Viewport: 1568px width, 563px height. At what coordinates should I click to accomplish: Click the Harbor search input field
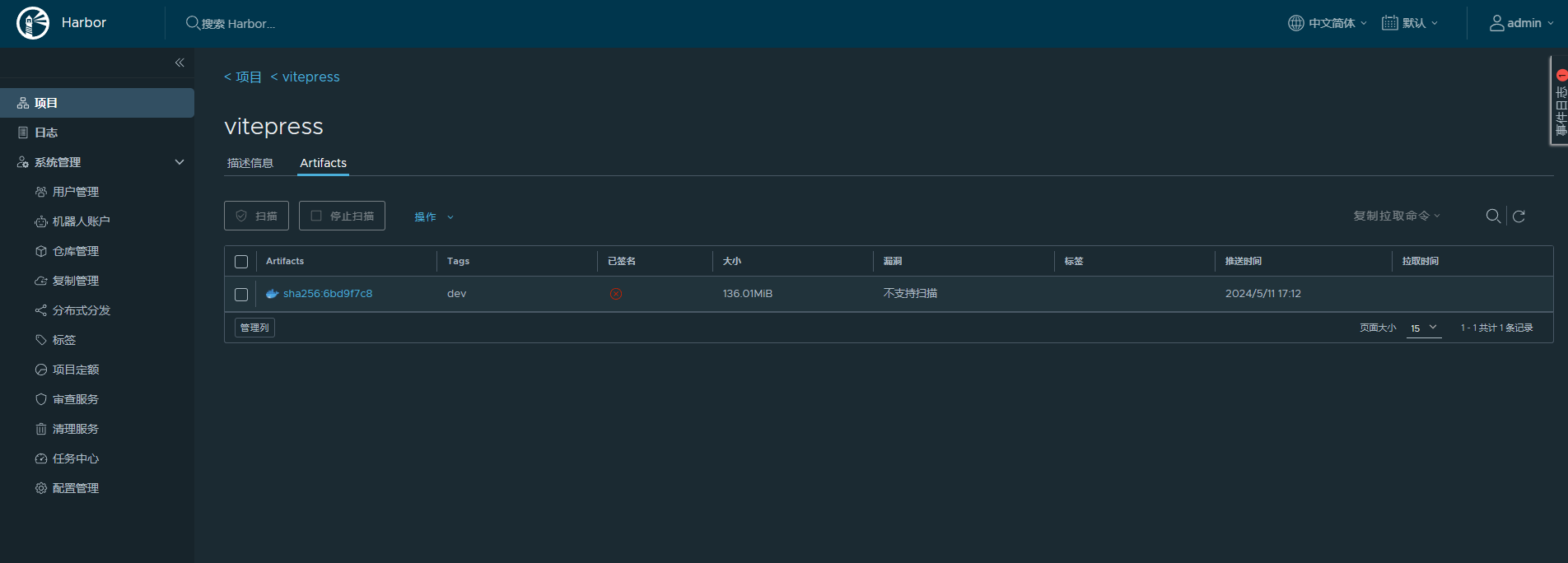pyautogui.click(x=239, y=24)
